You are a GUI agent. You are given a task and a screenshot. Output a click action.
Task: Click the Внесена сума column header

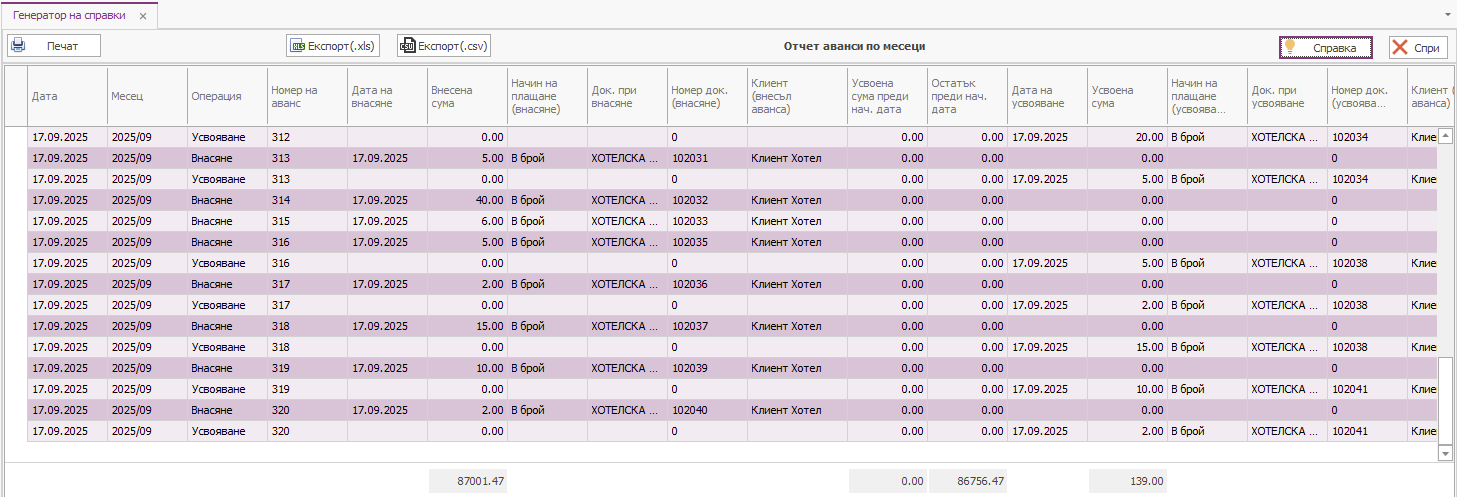click(x=466, y=97)
